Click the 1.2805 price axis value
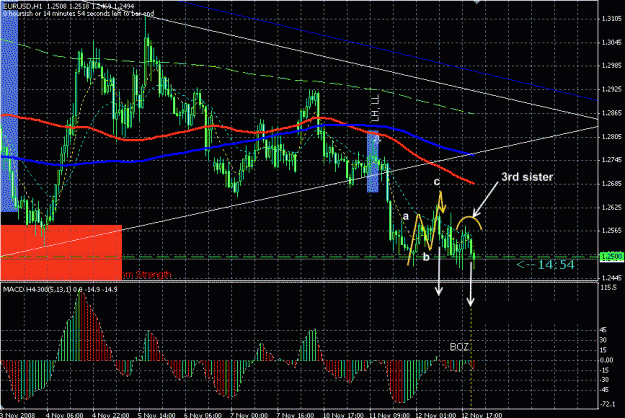This screenshot has width=625, height=418. click(x=611, y=137)
